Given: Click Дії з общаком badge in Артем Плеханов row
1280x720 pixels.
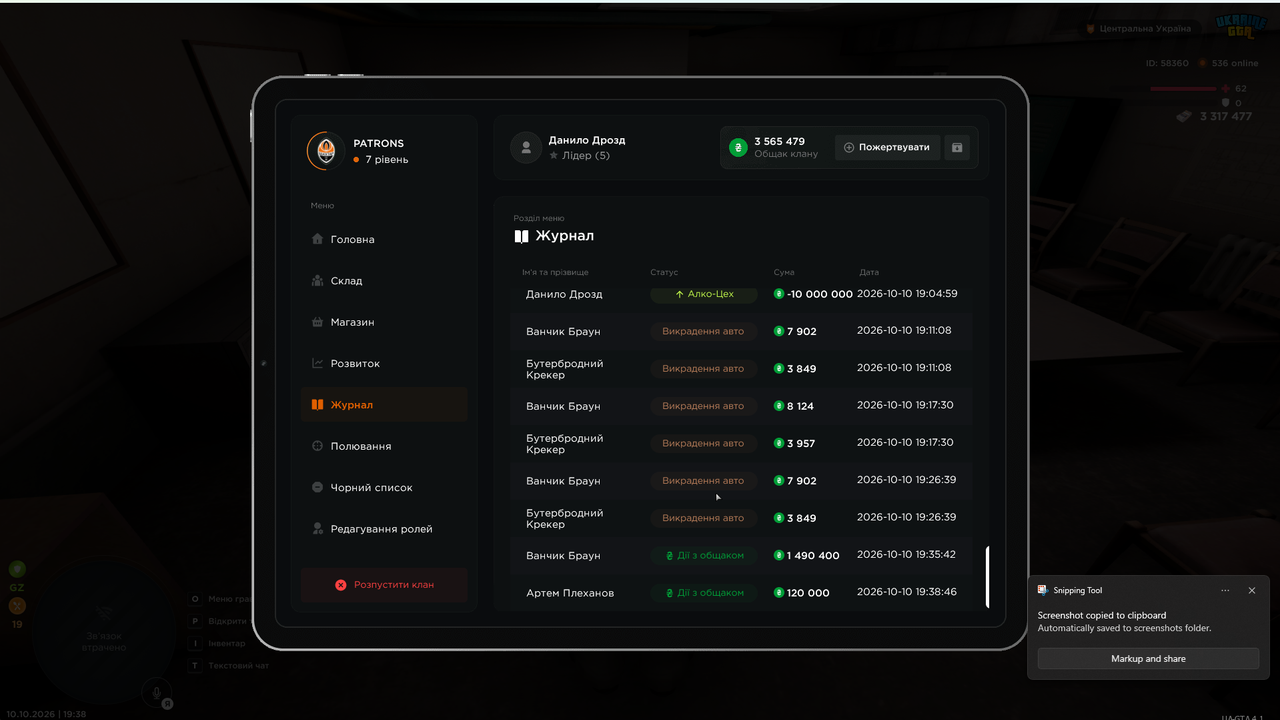Looking at the screenshot, I should click(704, 593).
